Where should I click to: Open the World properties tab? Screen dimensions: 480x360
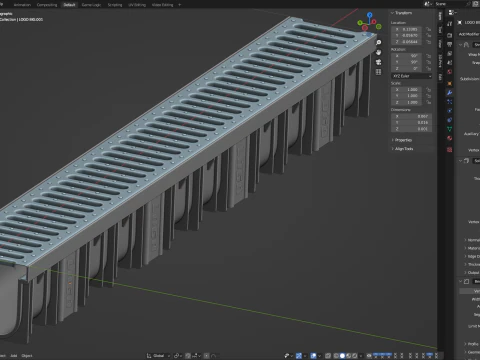coord(449,72)
